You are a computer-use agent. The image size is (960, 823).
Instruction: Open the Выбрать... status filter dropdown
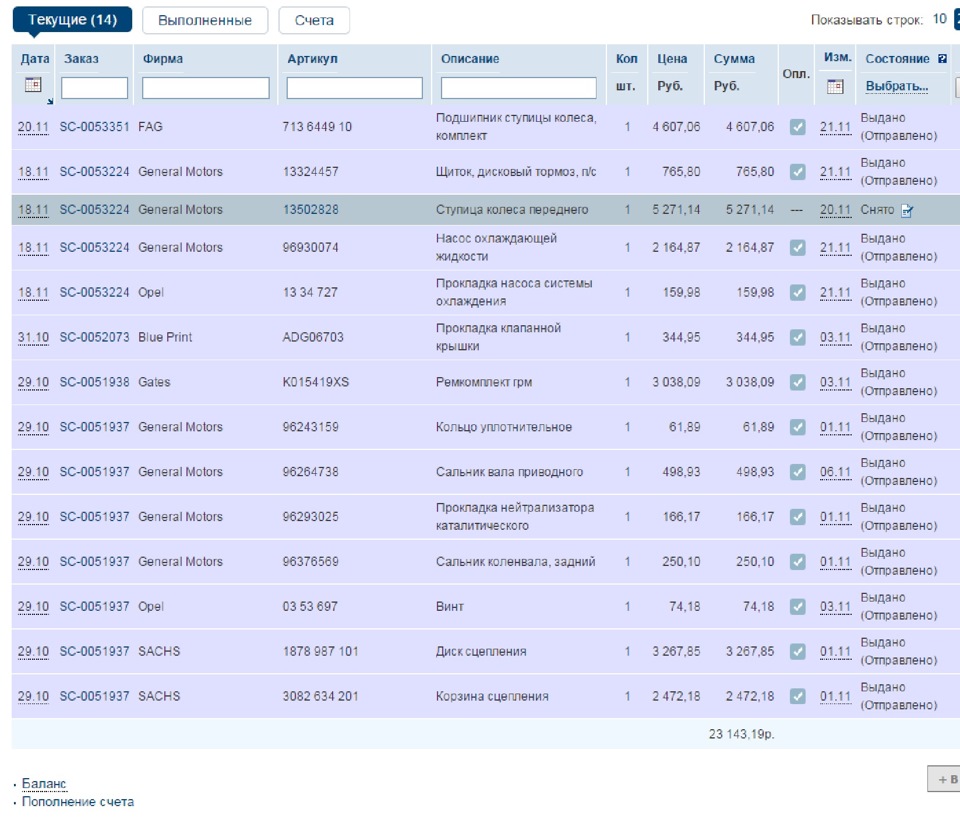click(896, 87)
